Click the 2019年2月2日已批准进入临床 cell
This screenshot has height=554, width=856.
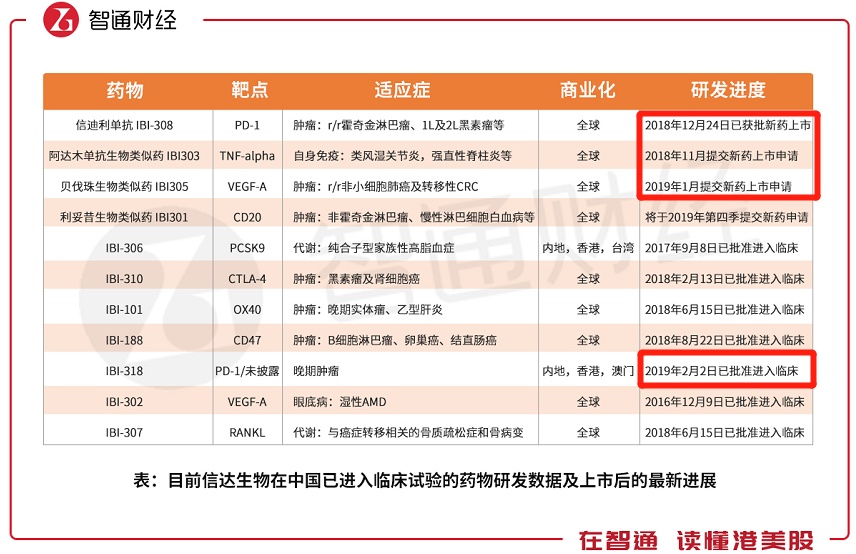[x=722, y=371]
